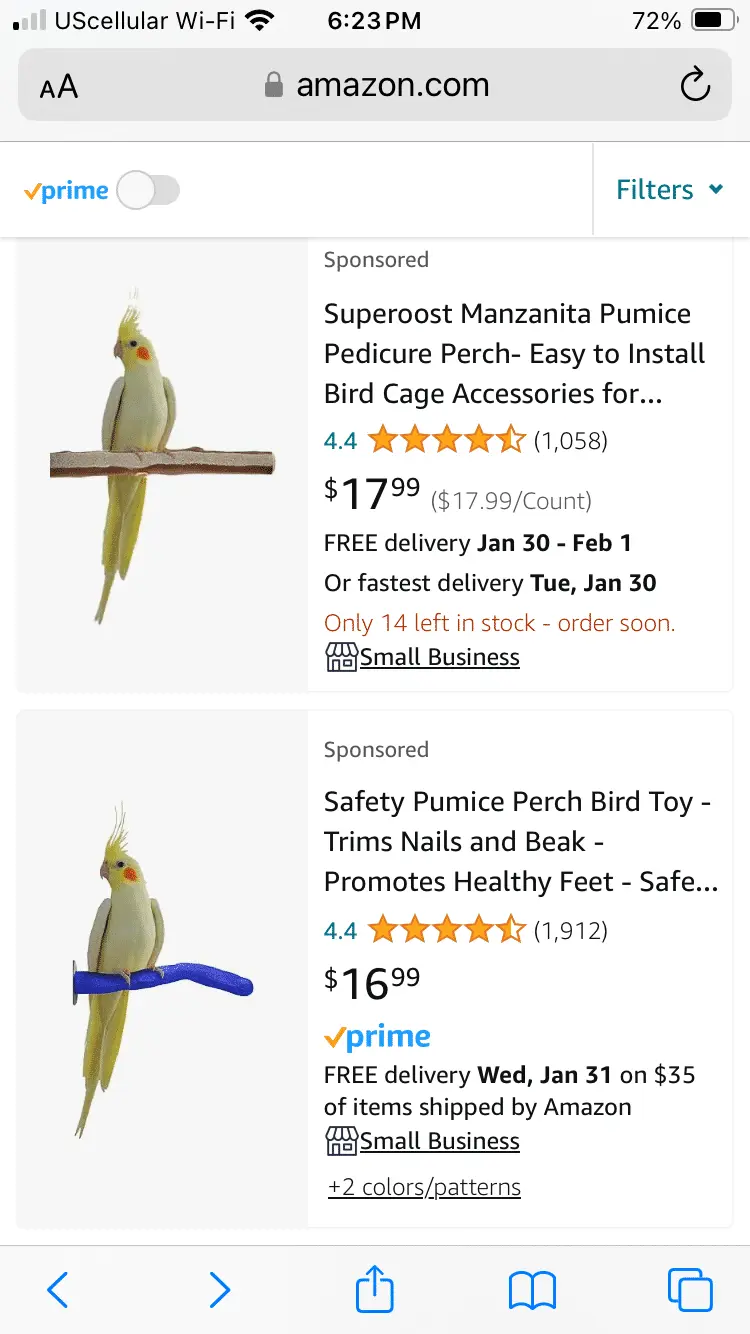Select the blue perch product thumbnail

[x=162, y=968]
